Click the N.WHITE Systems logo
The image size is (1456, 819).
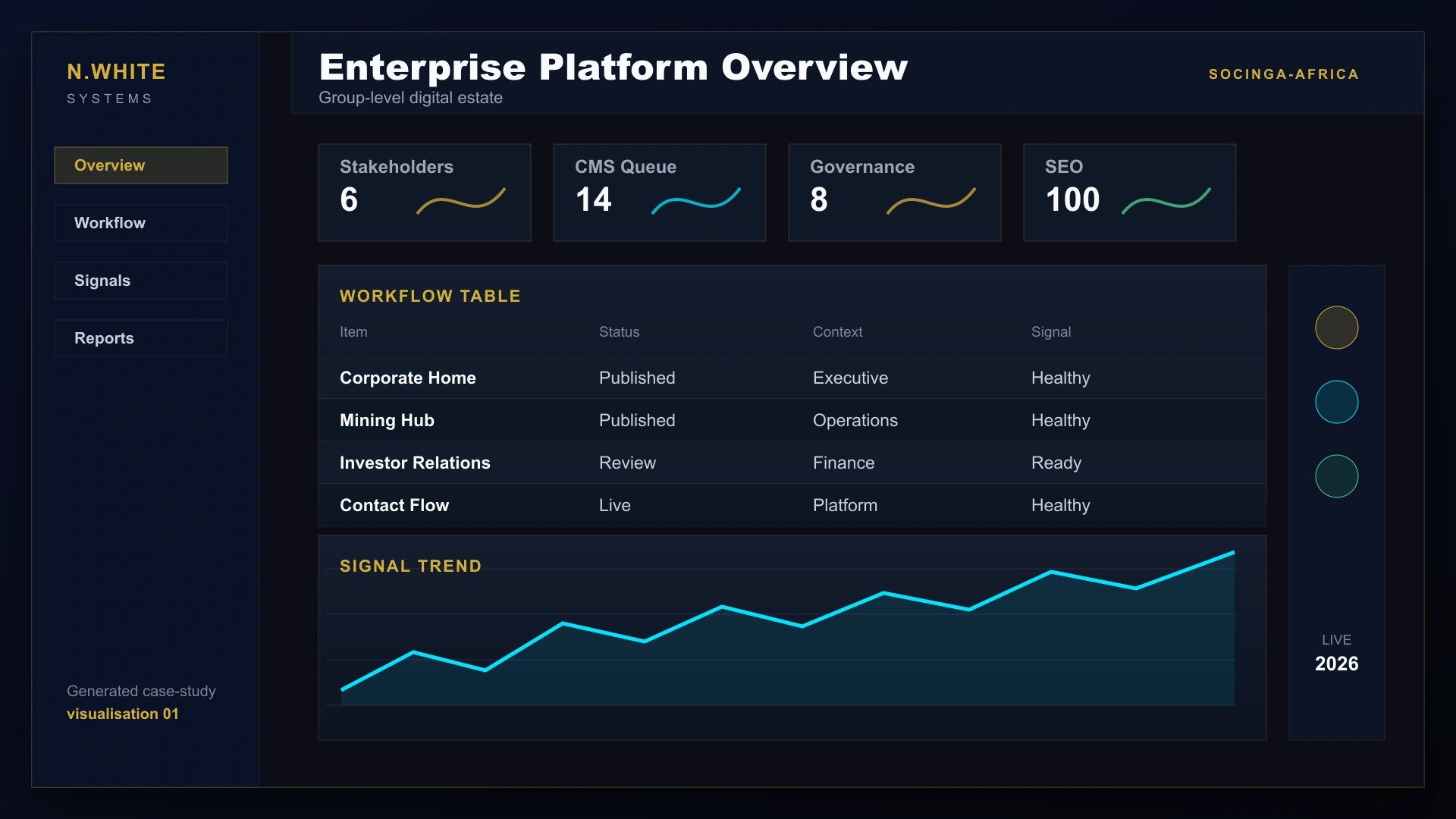116,83
